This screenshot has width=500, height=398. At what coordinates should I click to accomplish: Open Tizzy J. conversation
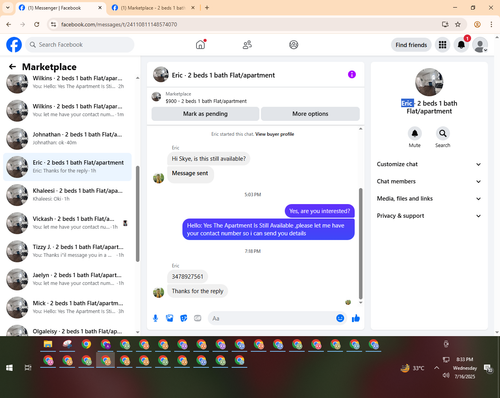68,251
